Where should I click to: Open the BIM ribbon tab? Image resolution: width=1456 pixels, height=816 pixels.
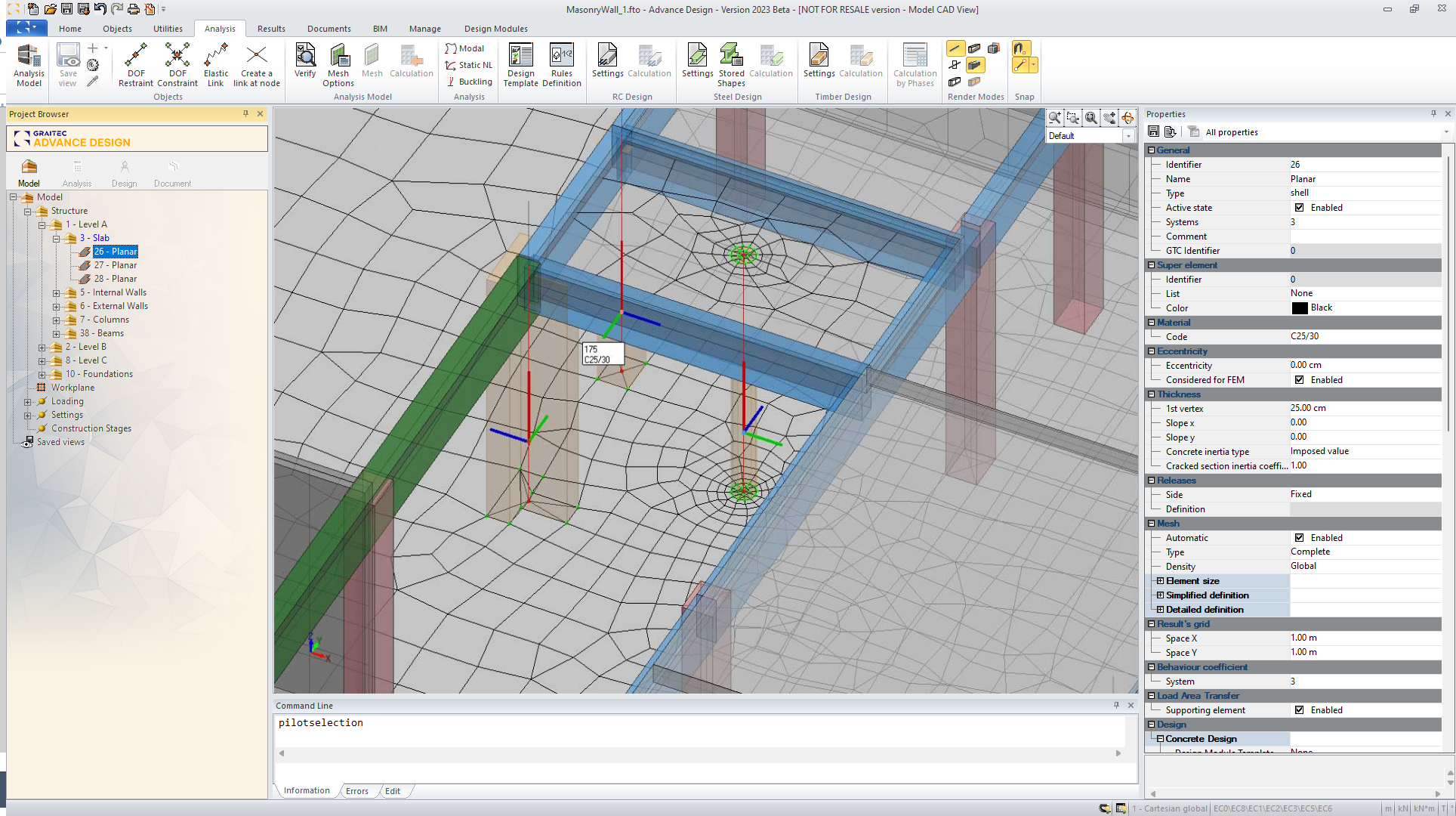click(380, 29)
